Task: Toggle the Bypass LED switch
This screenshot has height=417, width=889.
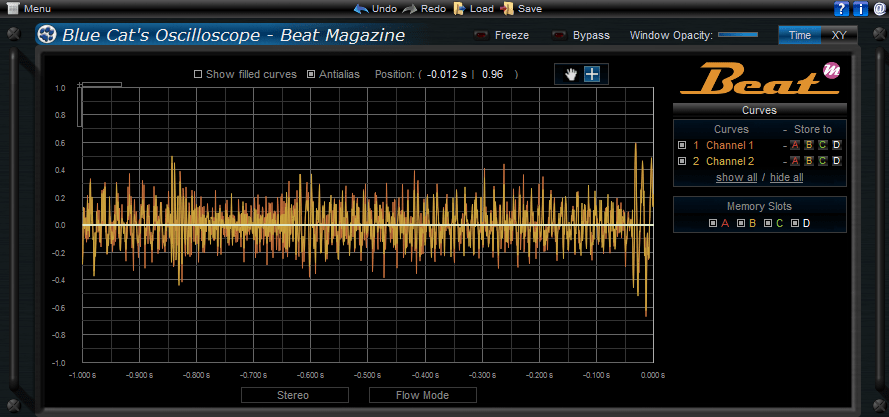Action: point(560,35)
